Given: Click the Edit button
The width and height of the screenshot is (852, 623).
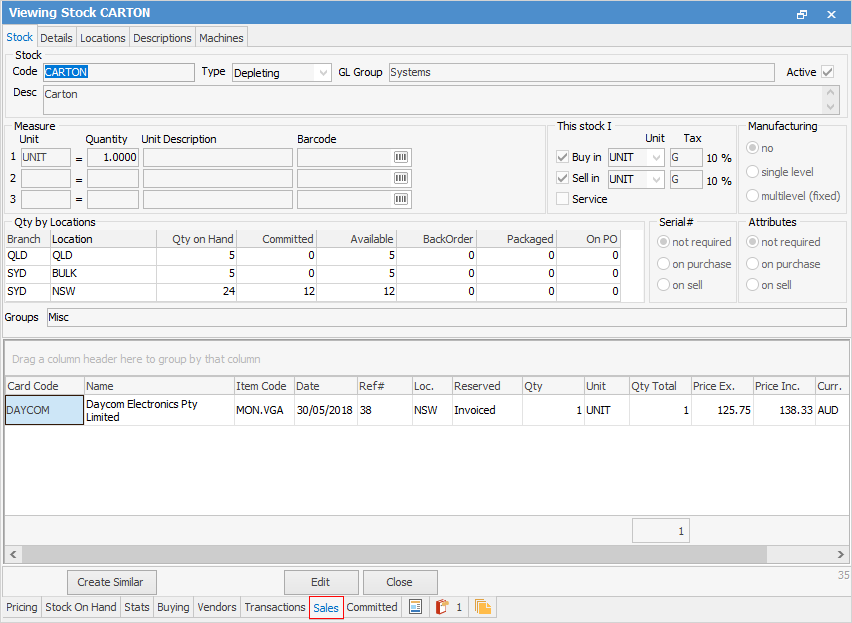Looking at the screenshot, I should [x=320, y=582].
